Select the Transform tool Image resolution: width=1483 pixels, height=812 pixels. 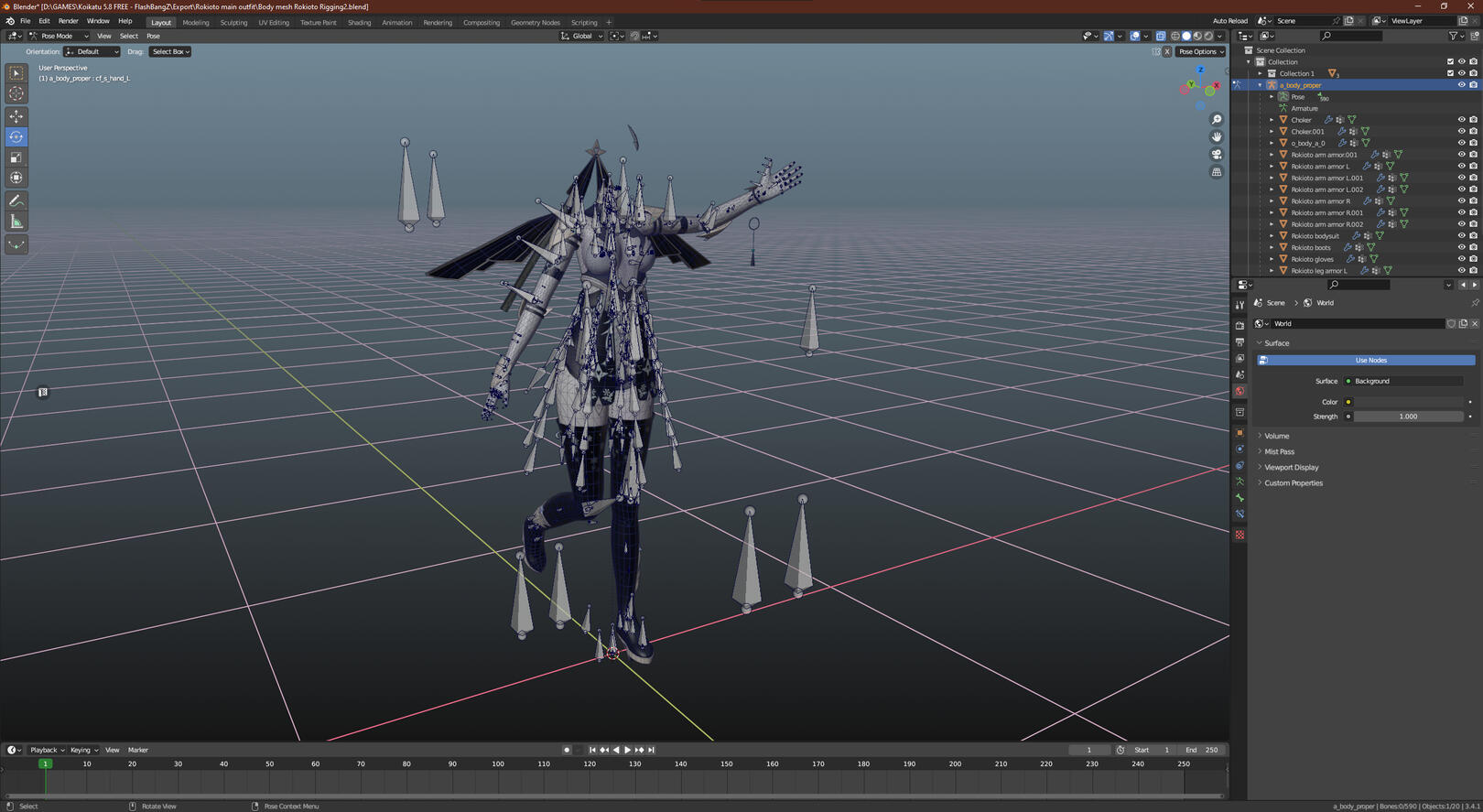(16, 178)
